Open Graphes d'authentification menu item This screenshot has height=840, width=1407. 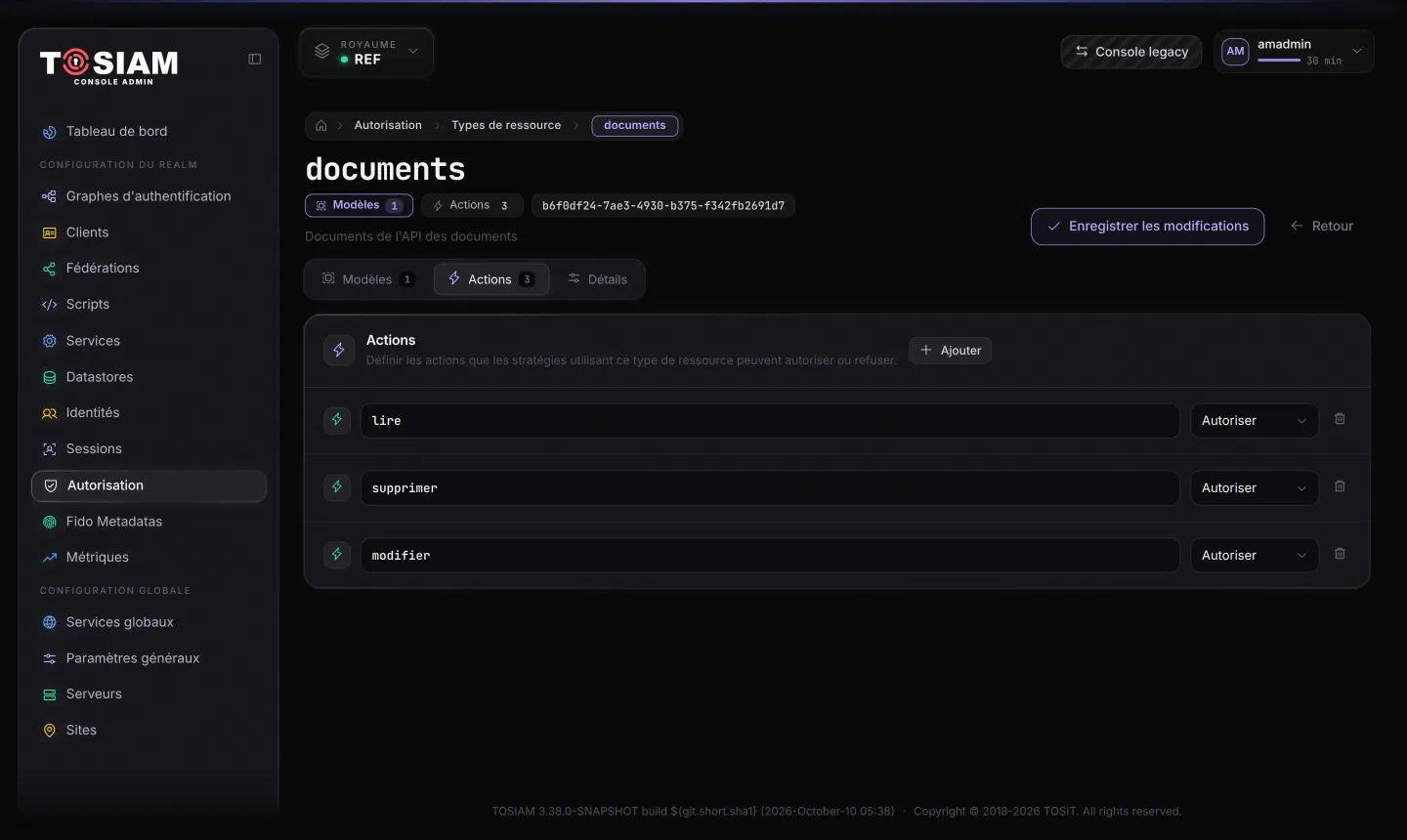[149, 196]
